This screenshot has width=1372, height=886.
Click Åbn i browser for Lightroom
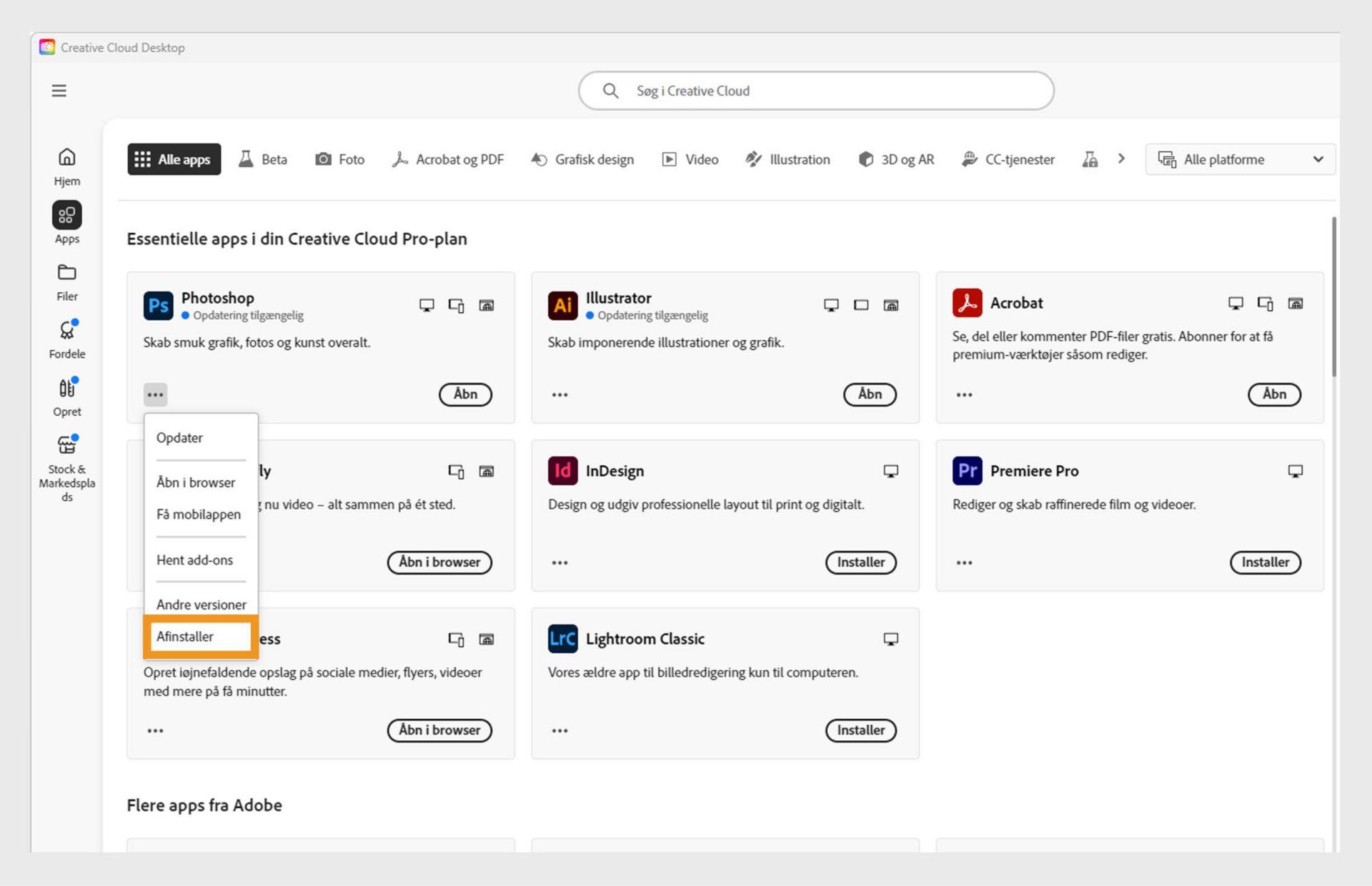coord(439,562)
